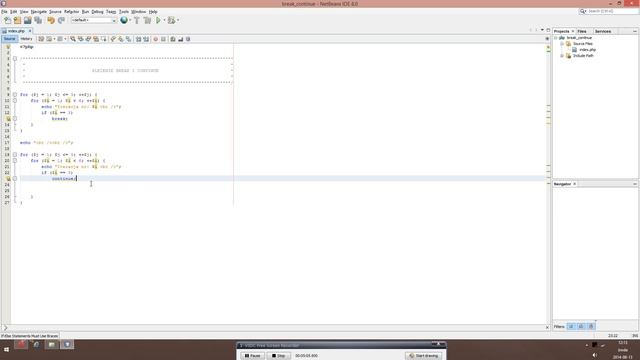Open dropdown arrow next to Debug Project

tap(178, 20)
